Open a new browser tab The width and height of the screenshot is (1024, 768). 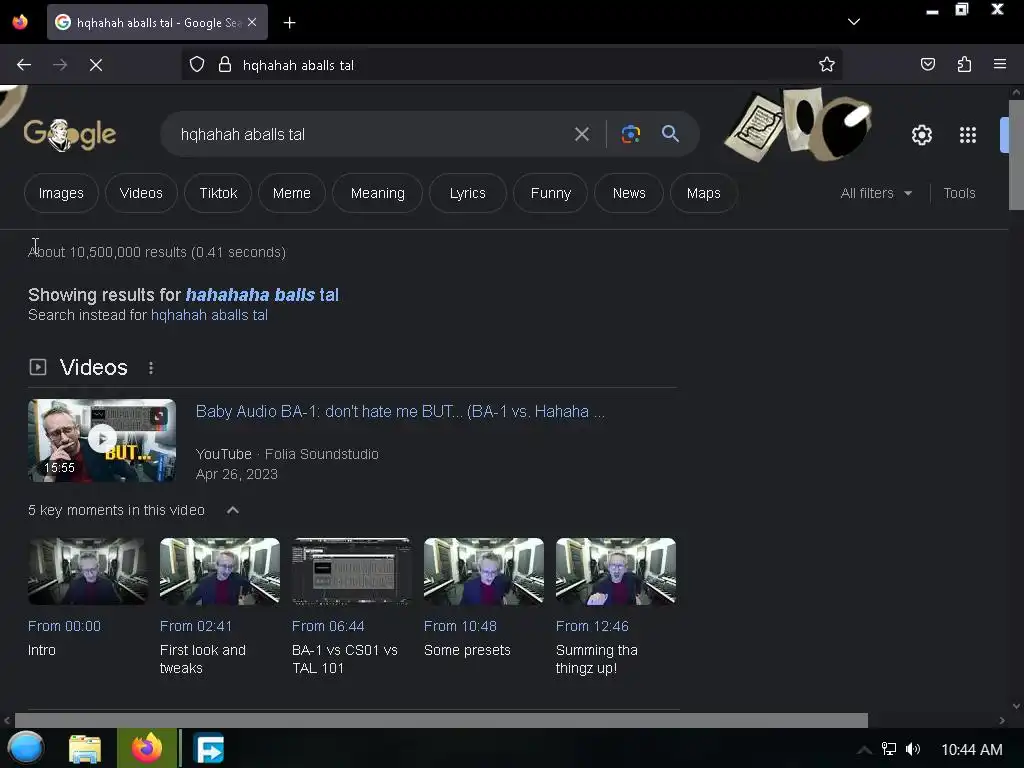click(x=289, y=23)
